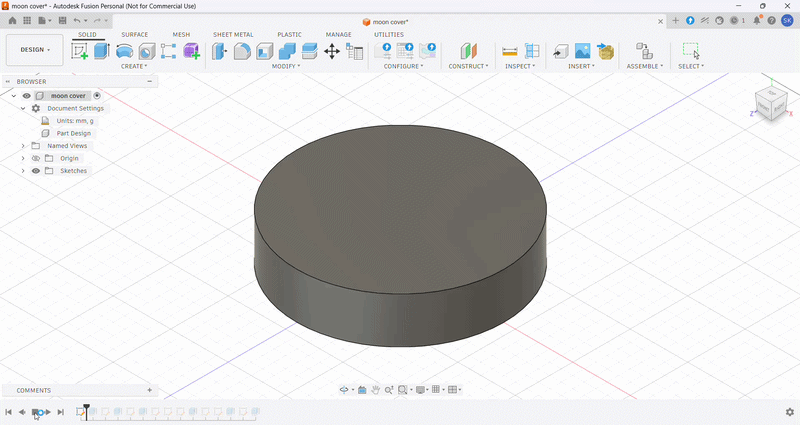Add a new comment with plus button
The height and width of the screenshot is (425, 800).
click(x=149, y=390)
